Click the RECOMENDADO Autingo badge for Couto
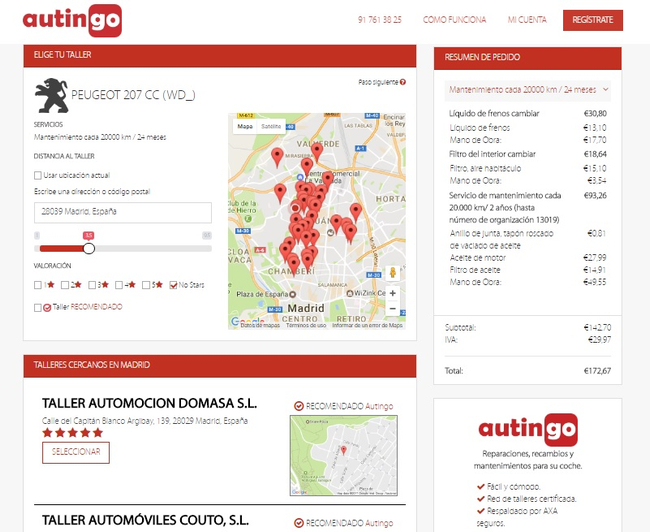 coord(344,523)
